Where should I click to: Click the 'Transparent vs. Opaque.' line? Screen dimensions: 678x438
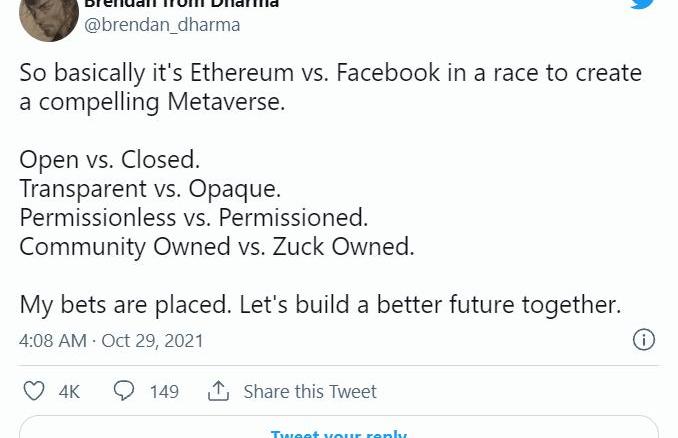tap(150, 189)
